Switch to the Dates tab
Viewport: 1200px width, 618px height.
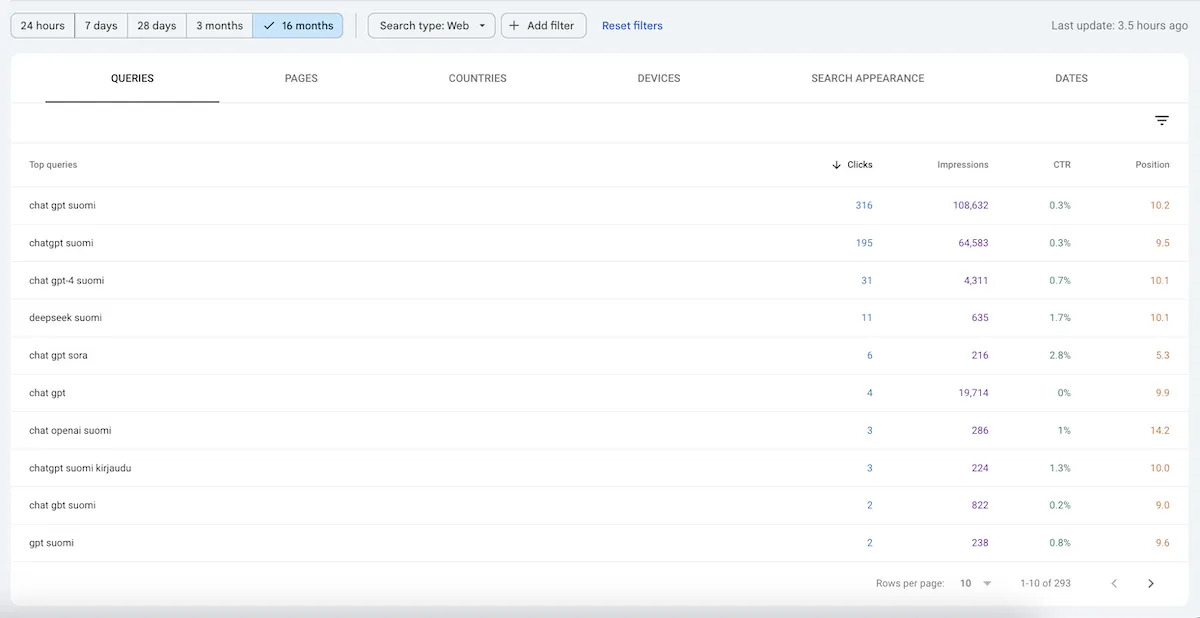tap(1071, 78)
